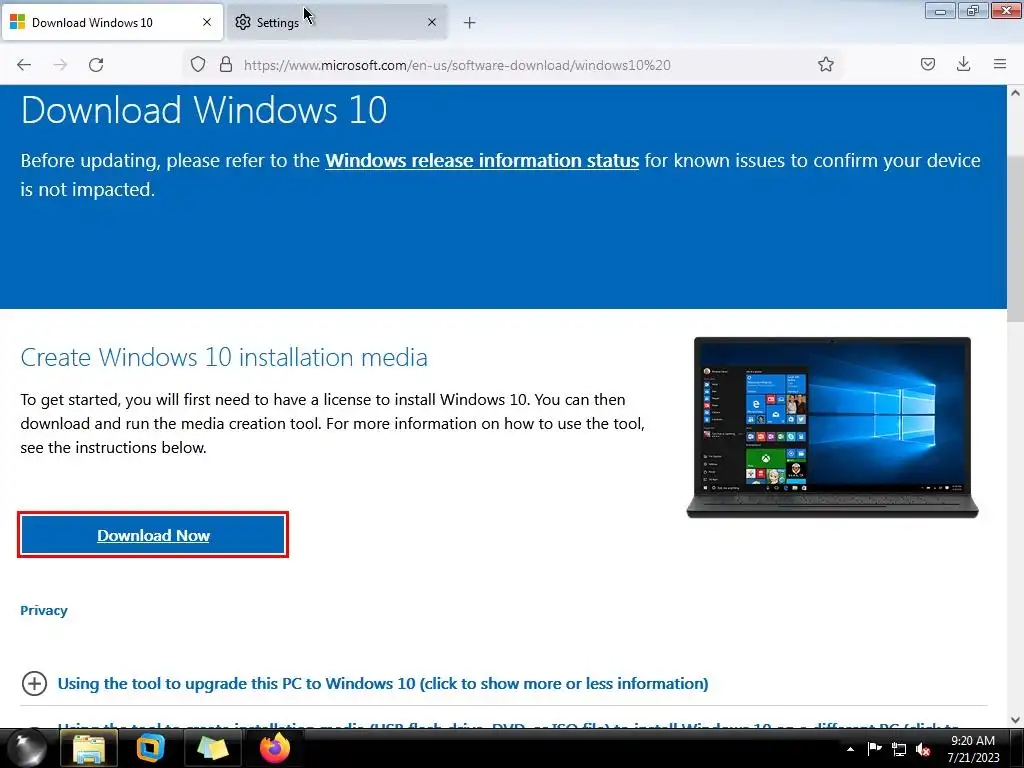The image size is (1024, 768).
Task: Open the tracking protection shield icon
Action: [x=198, y=65]
